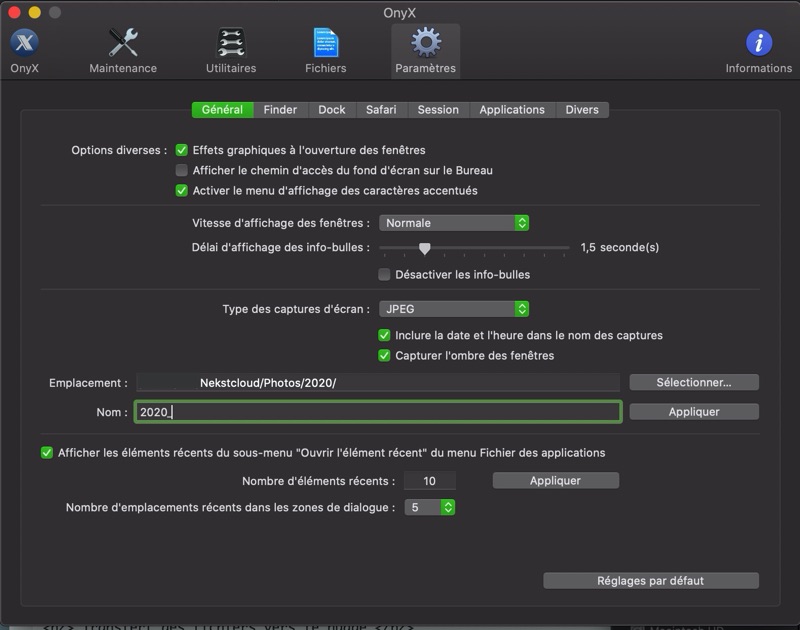Select the Utilitaires toolbar icon

[x=231, y=44]
